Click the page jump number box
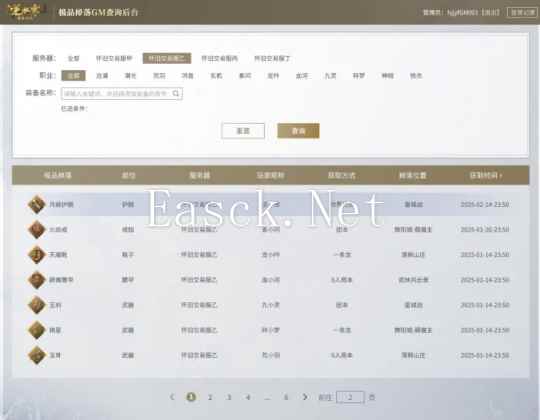The width and height of the screenshot is (540, 420). point(350,397)
